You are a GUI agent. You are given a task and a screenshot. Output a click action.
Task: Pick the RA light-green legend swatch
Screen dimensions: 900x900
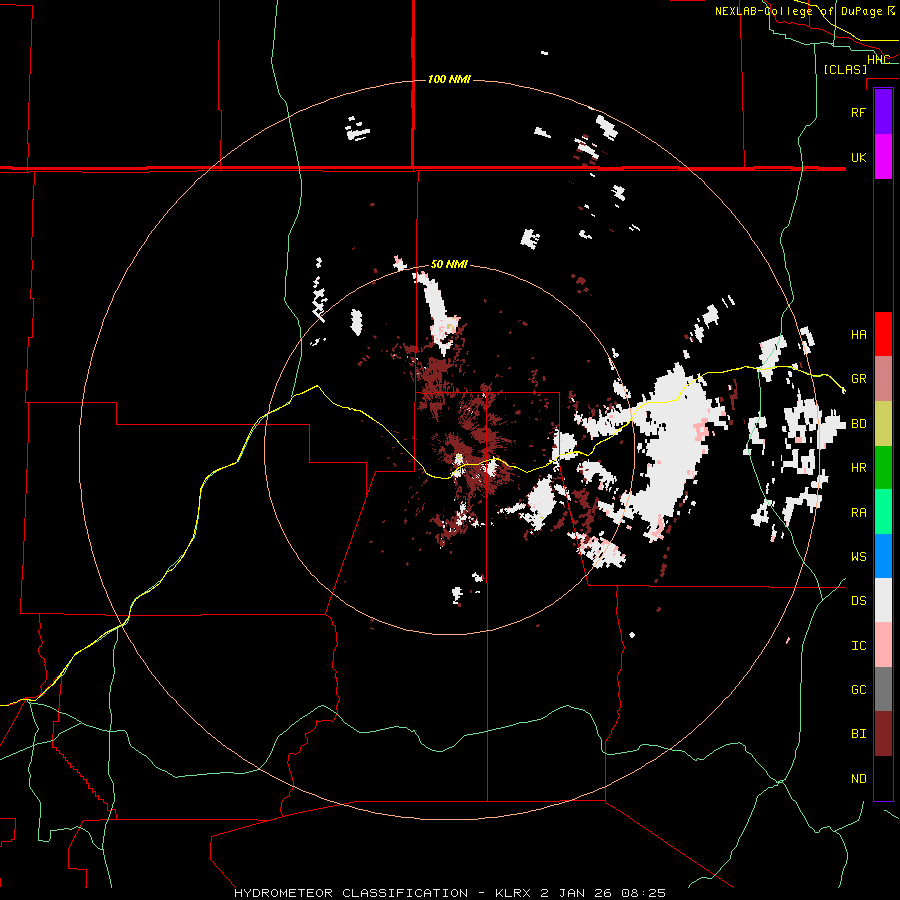click(x=883, y=512)
